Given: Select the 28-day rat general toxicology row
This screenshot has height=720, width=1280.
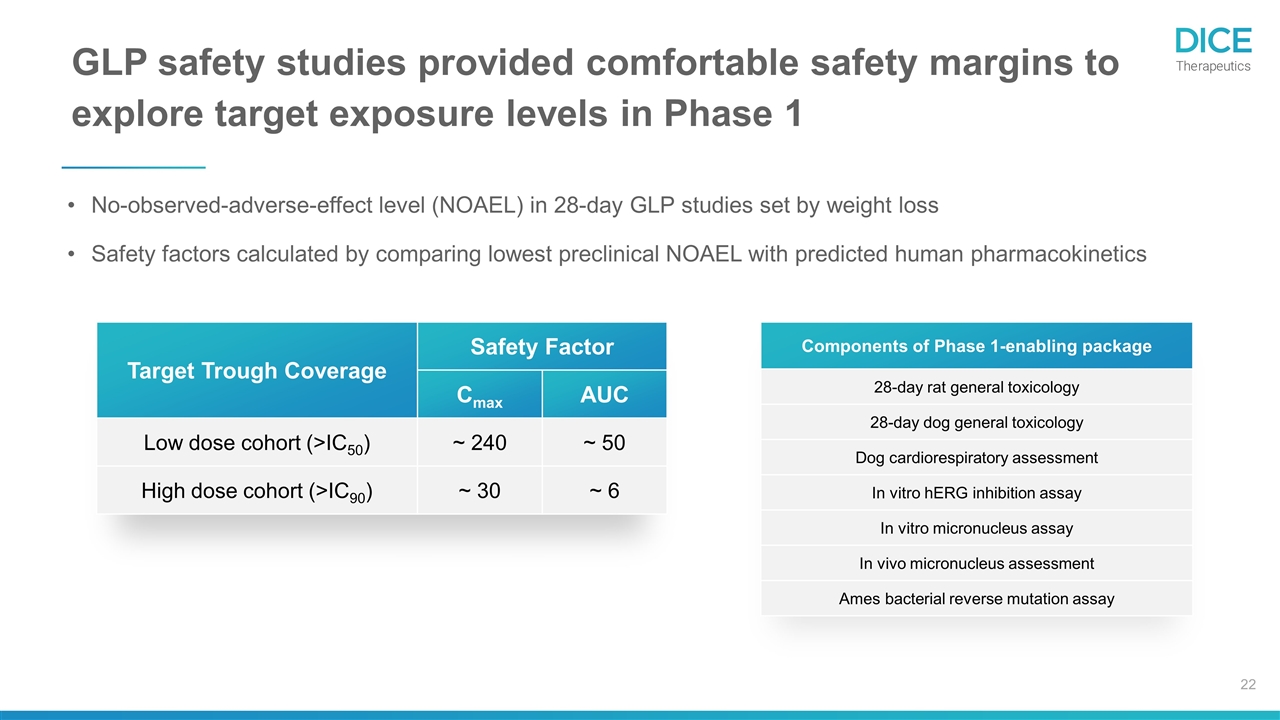Looking at the screenshot, I should point(976,387).
